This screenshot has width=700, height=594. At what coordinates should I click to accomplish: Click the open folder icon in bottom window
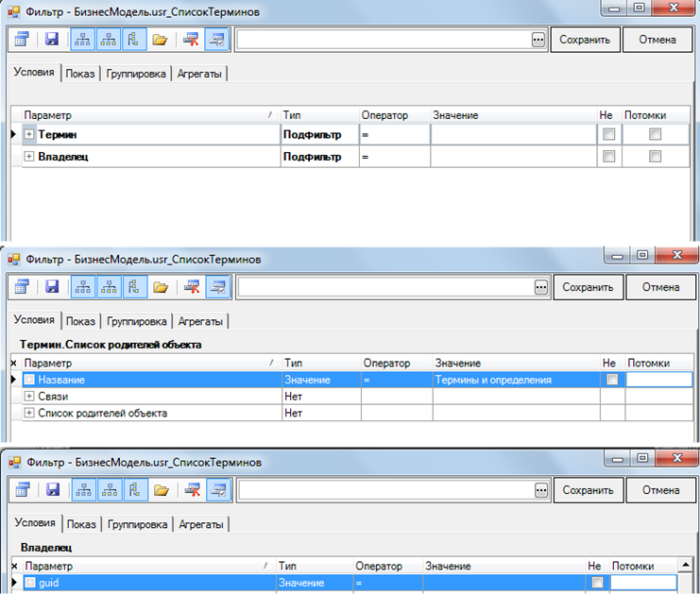tap(161, 490)
